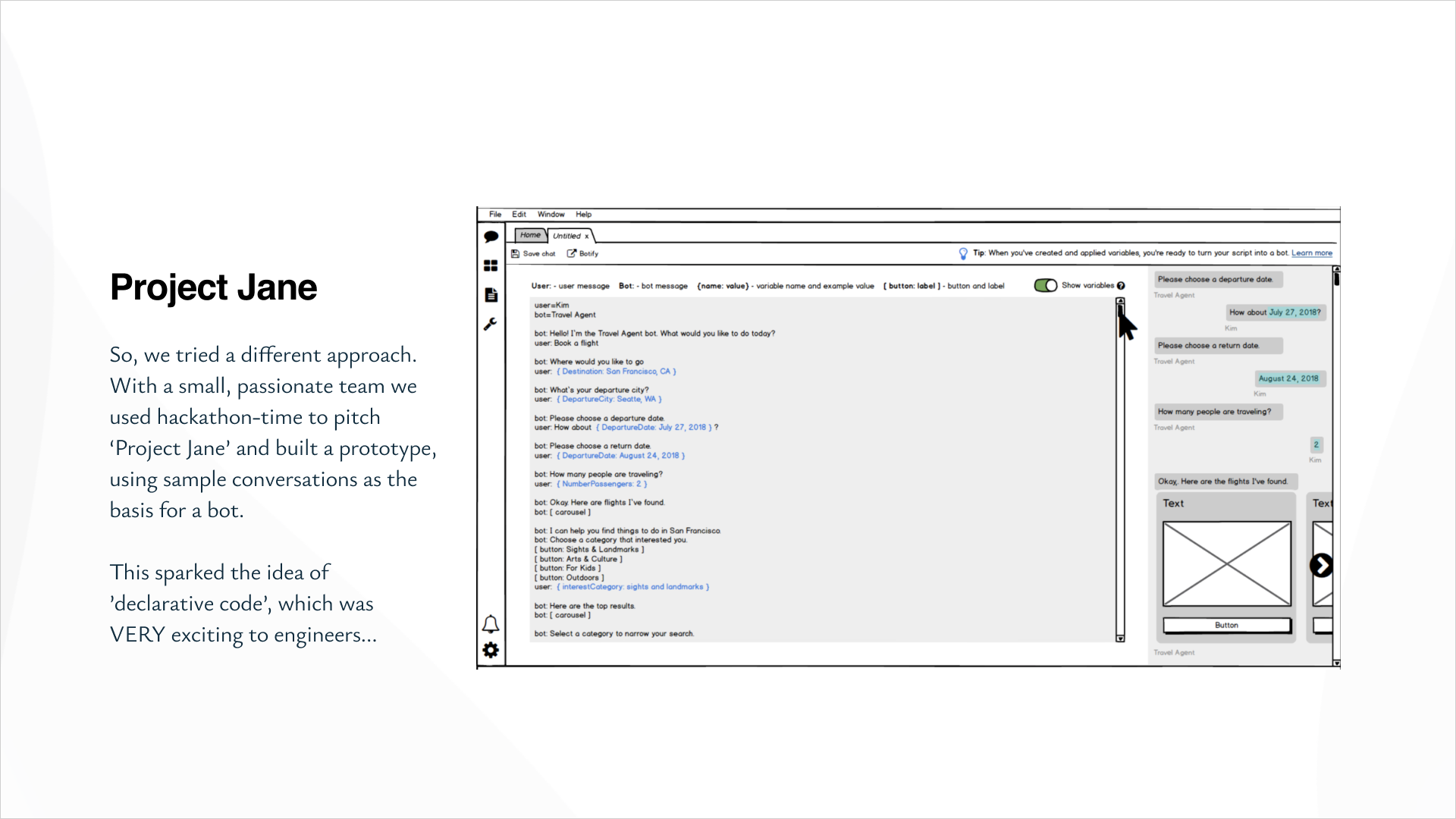Click 'Please choose a return date' bubble

point(1218,346)
